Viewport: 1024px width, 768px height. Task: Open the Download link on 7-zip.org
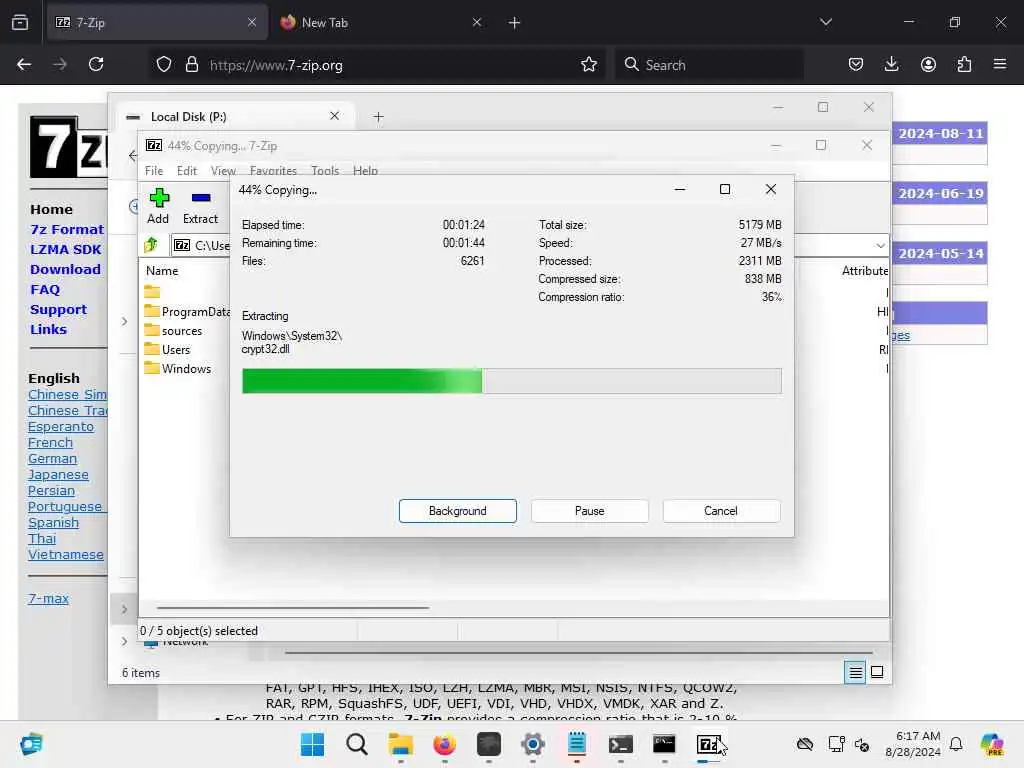pyautogui.click(x=65, y=269)
